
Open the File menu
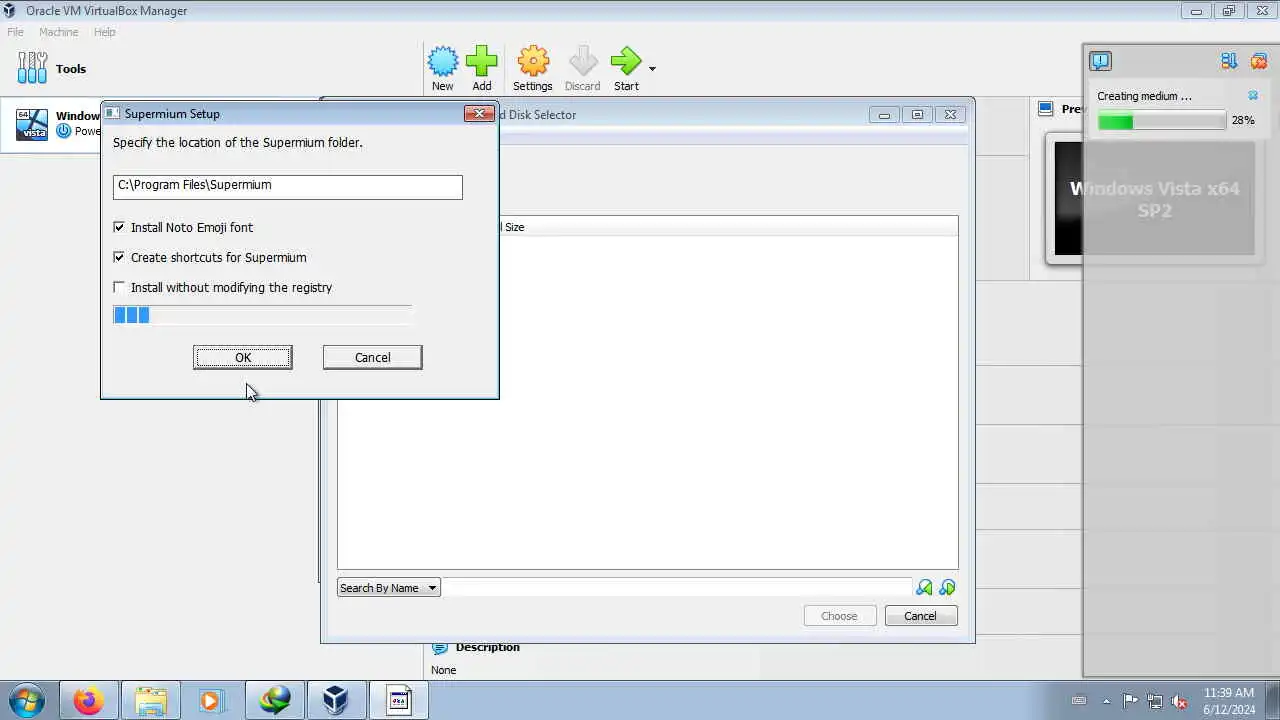[x=15, y=32]
